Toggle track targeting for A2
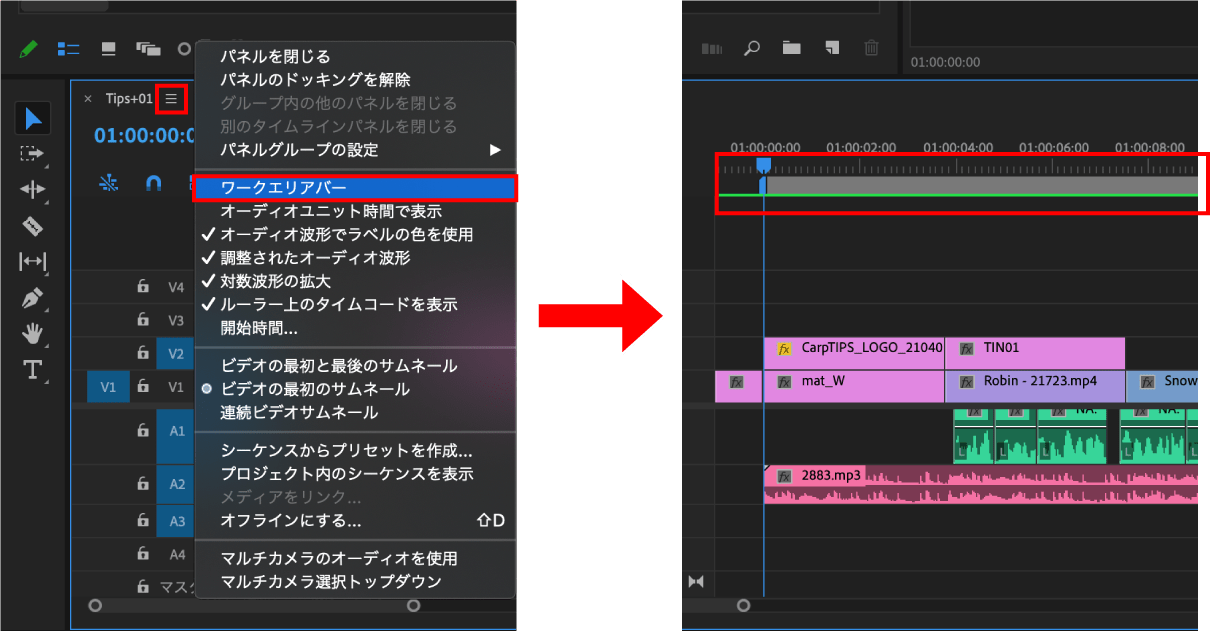 tap(176, 484)
